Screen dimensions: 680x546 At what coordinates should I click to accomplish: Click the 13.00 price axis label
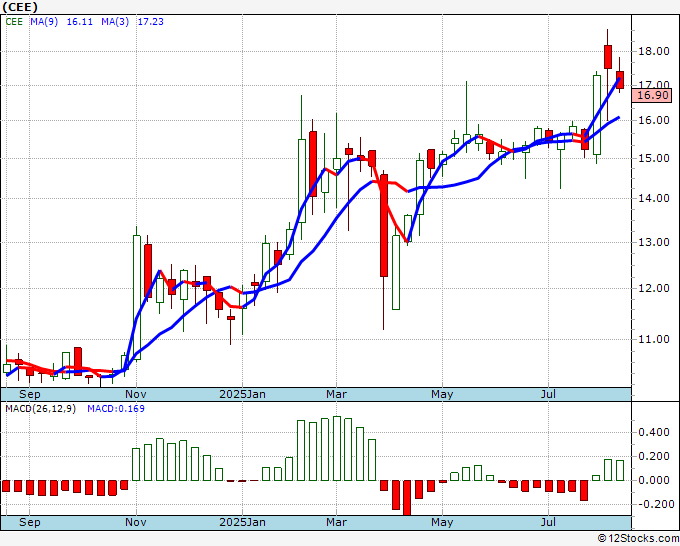654,242
